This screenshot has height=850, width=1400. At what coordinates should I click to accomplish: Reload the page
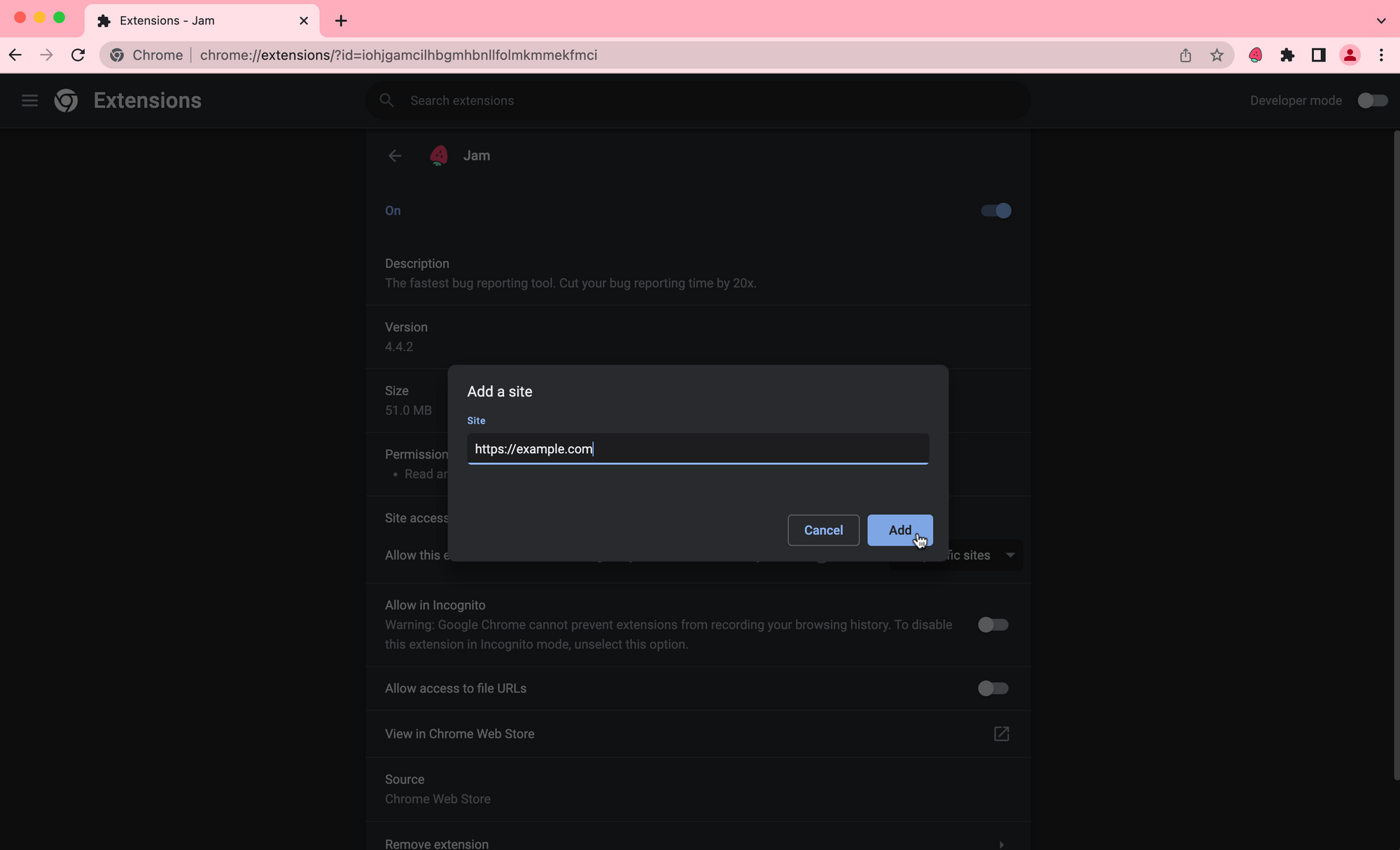(x=78, y=55)
